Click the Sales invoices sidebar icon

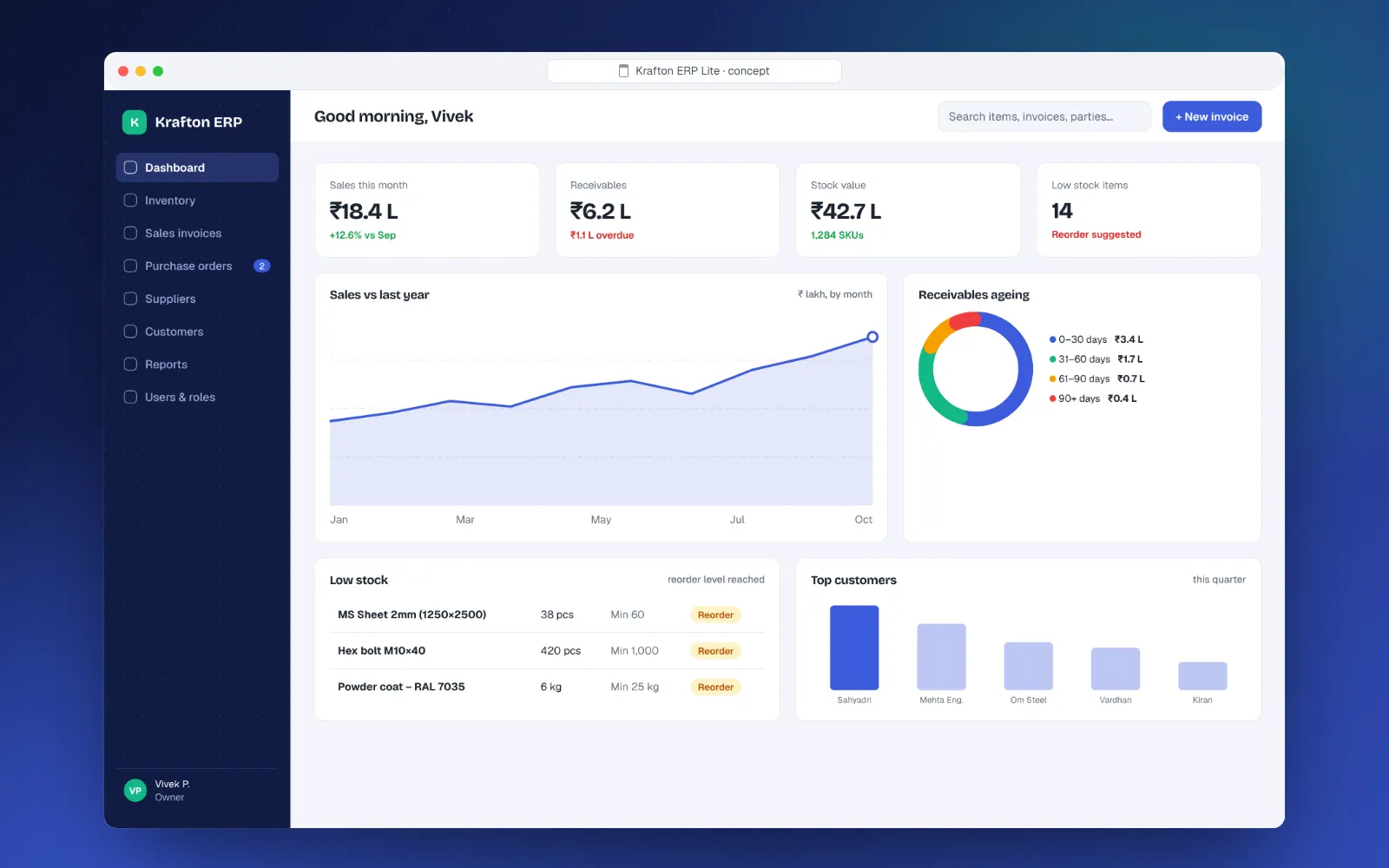click(130, 233)
